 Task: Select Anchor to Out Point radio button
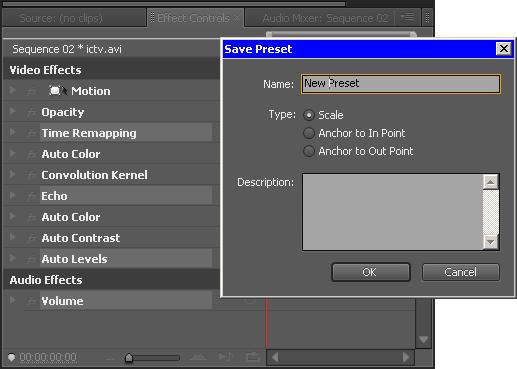coord(309,151)
